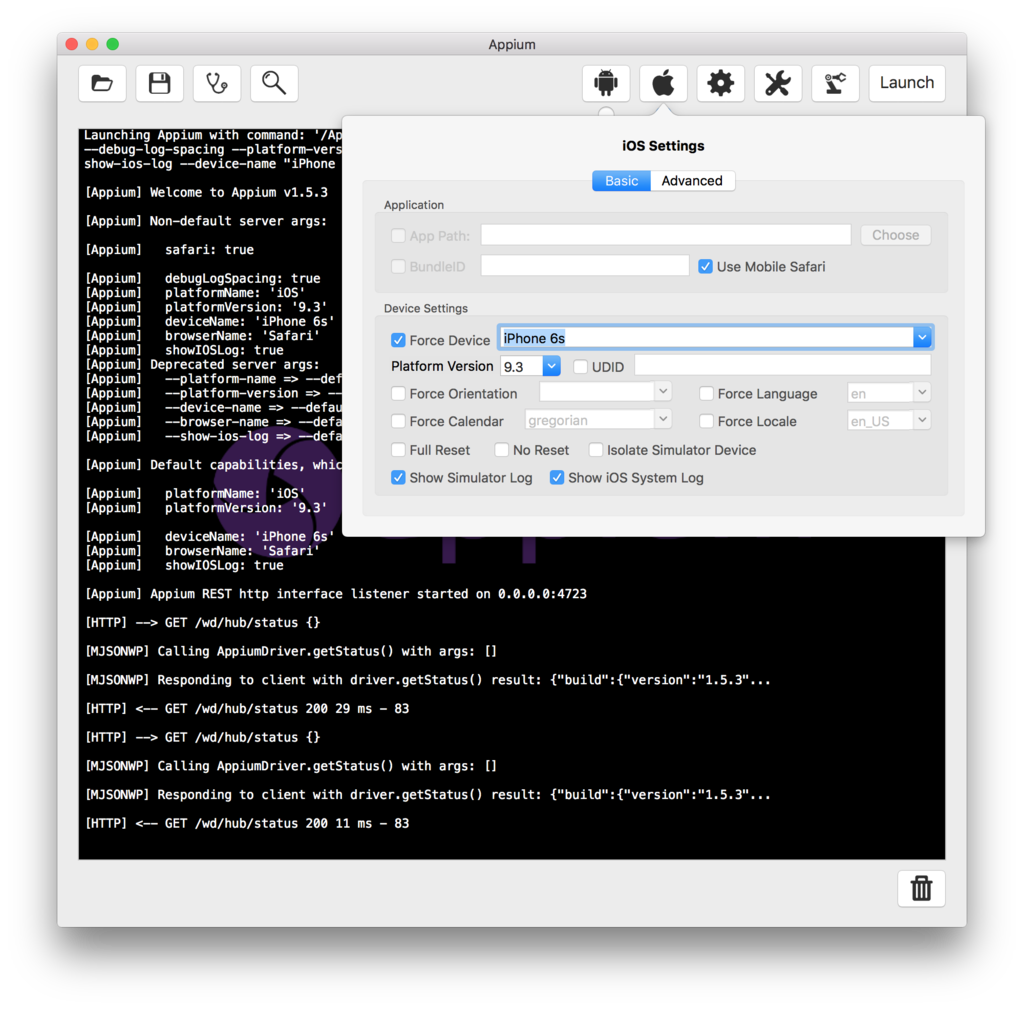Viewport: 1024px width, 1009px height.
Task: Click log line 'GET /wd/hub/status 200 11 ms - 83'
Action: 287,824
